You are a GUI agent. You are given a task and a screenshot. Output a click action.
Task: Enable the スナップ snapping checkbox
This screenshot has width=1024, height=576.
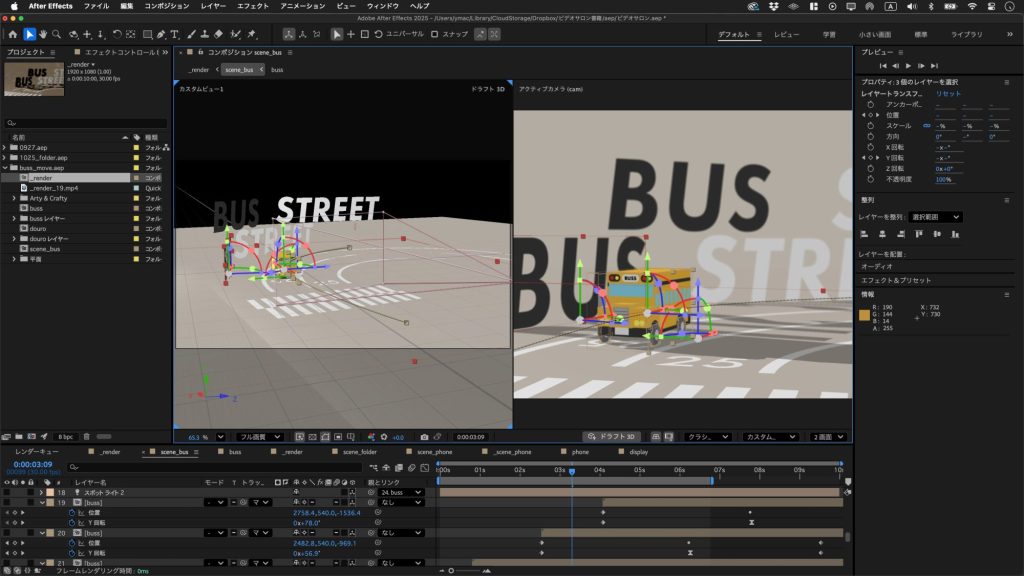(x=435, y=34)
